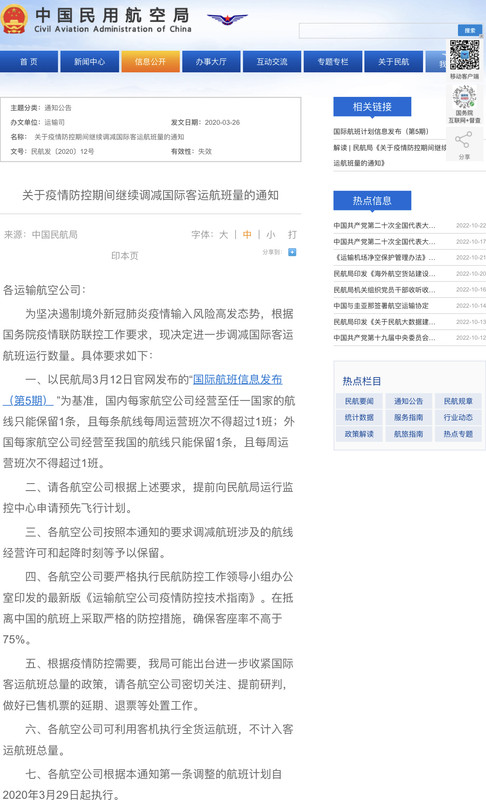Click 民航要闻 in 热点栏目
Image resolution: width=486 pixels, height=800 pixels.
359,402
